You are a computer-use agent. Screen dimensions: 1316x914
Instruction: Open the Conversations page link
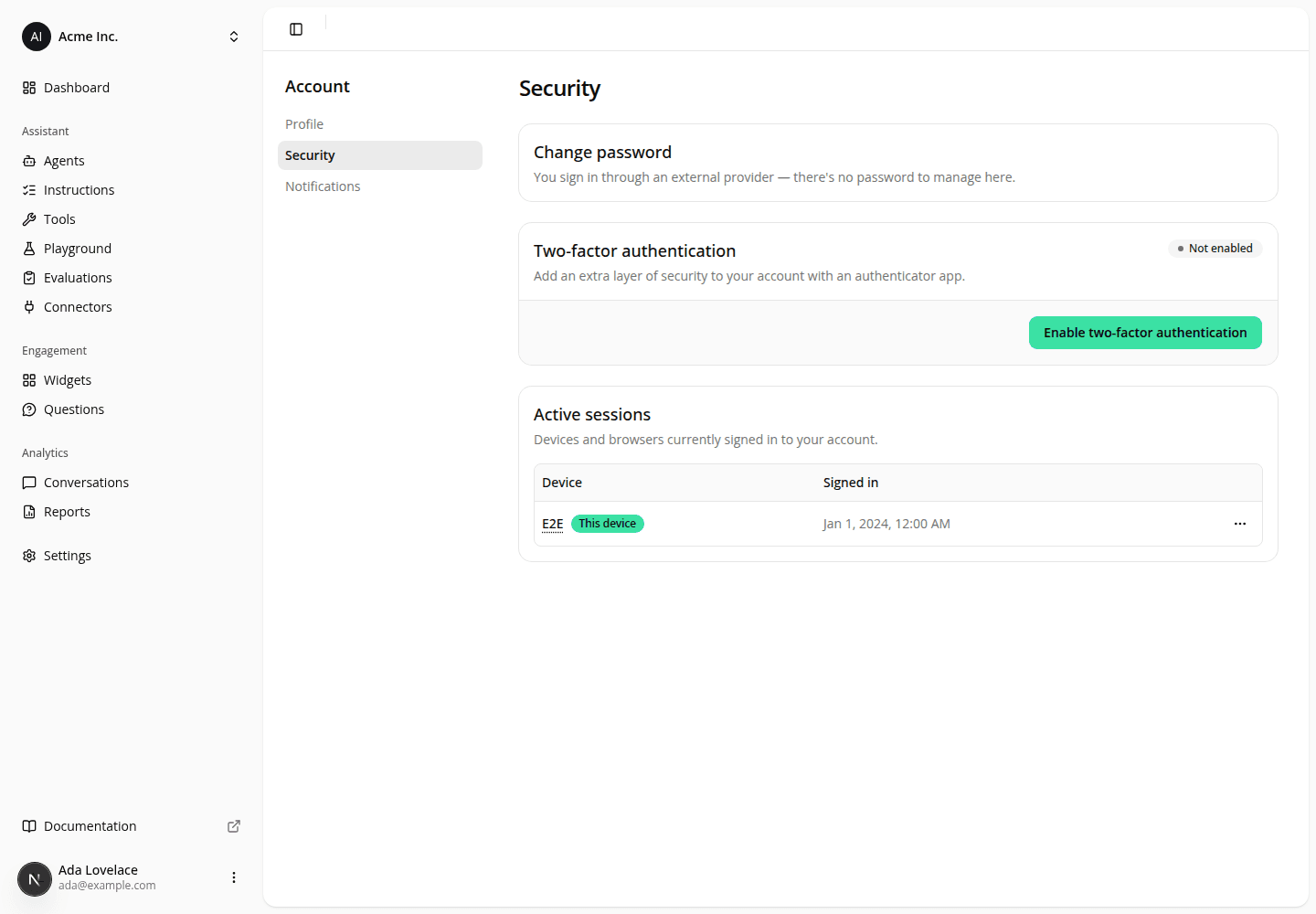[132, 483]
